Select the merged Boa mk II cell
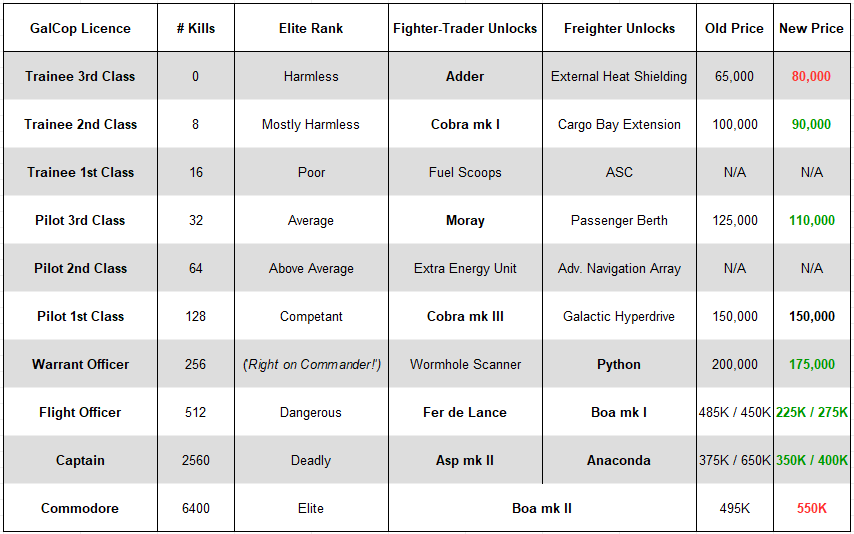This screenshot has width=854, height=534. click(x=542, y=508)
